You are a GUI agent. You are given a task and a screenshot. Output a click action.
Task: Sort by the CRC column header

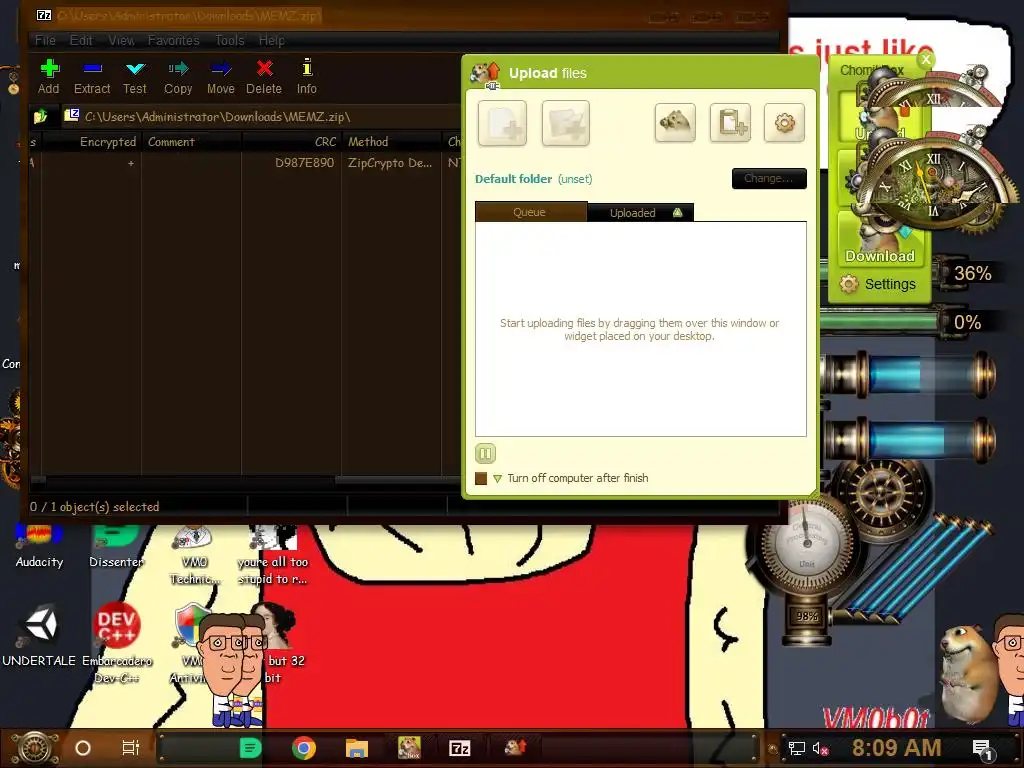[291, 142]
